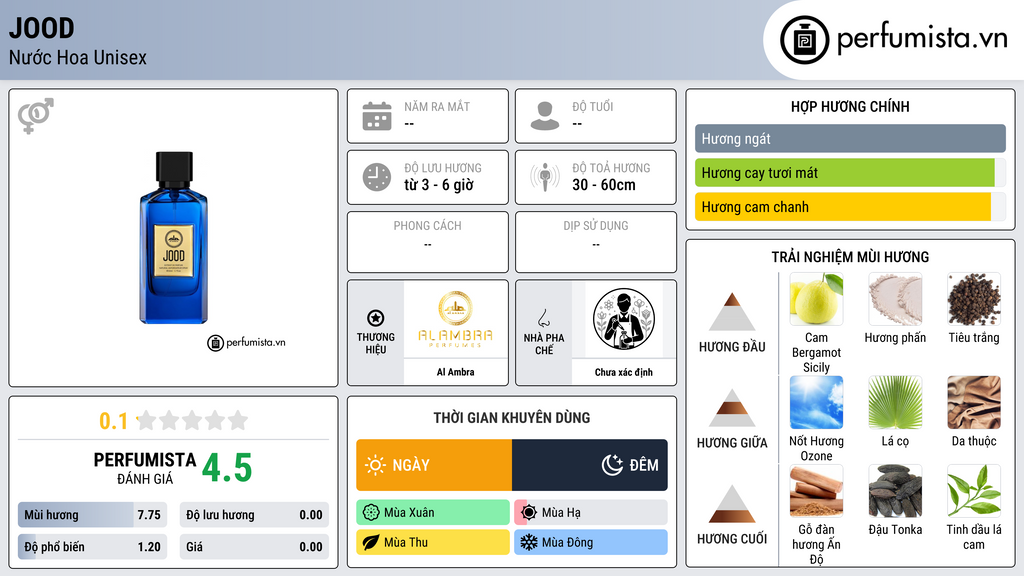The image size is (1024, 576).
Task: Click the Hương ngát accord bar
Action: coord(850,138)
